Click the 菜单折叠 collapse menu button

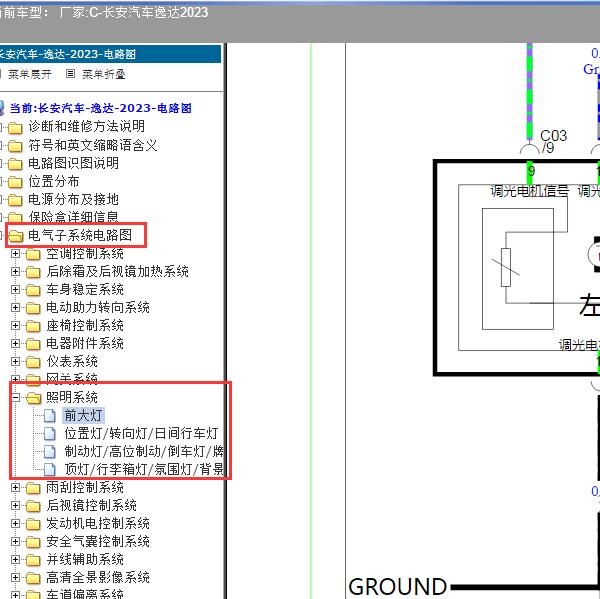[x=96, y=73]
